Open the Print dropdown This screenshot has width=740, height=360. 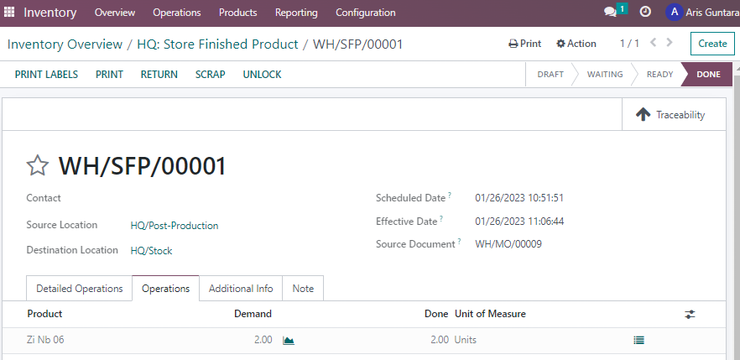(525, 44)
